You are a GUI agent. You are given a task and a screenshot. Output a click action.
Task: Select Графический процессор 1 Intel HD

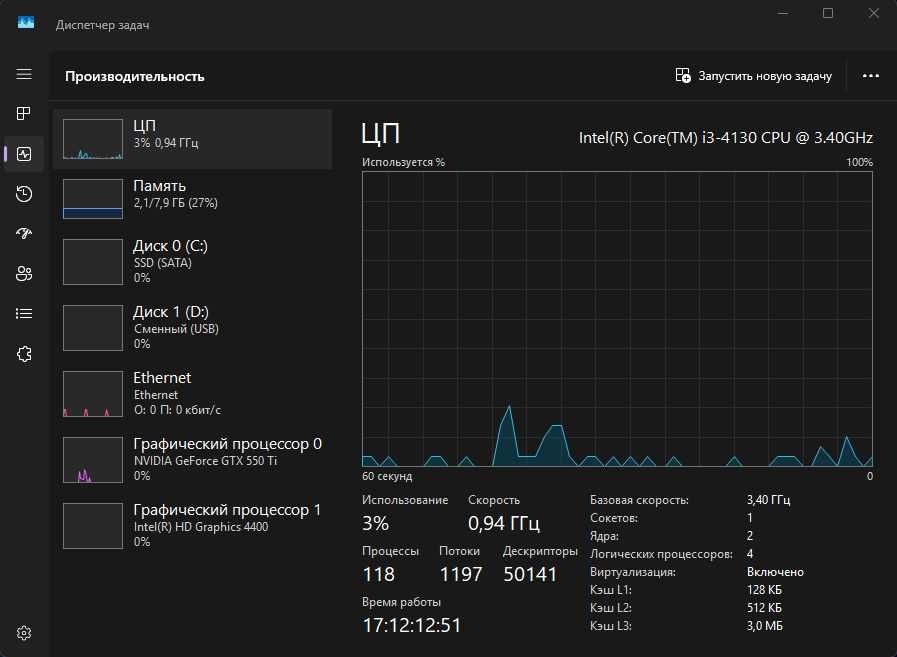pos(192,525)
